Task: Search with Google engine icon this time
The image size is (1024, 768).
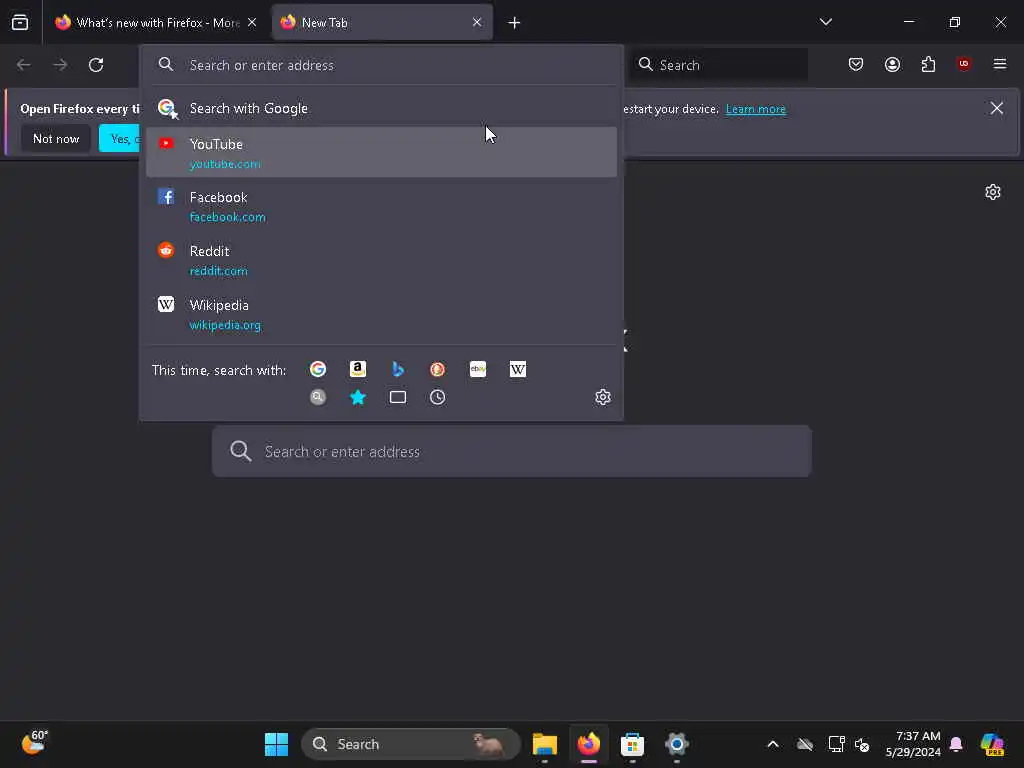Action: click(318, 370)
